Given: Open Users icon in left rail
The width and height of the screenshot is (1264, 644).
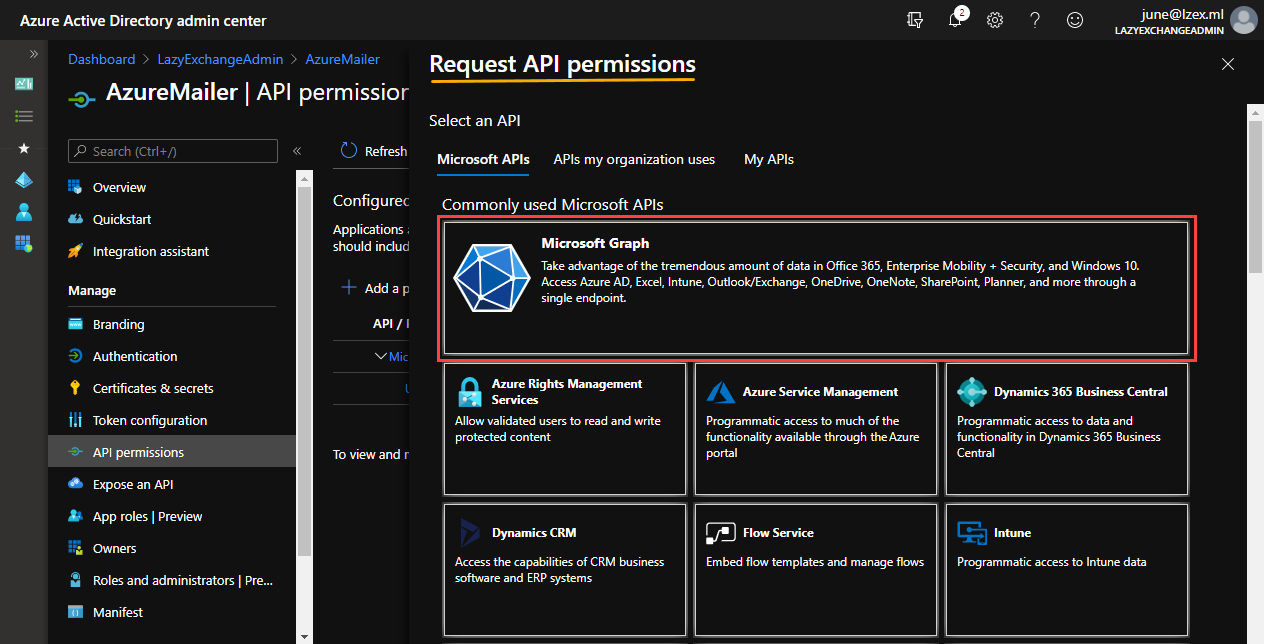Looking at the screenshot, I should [24, 212].
